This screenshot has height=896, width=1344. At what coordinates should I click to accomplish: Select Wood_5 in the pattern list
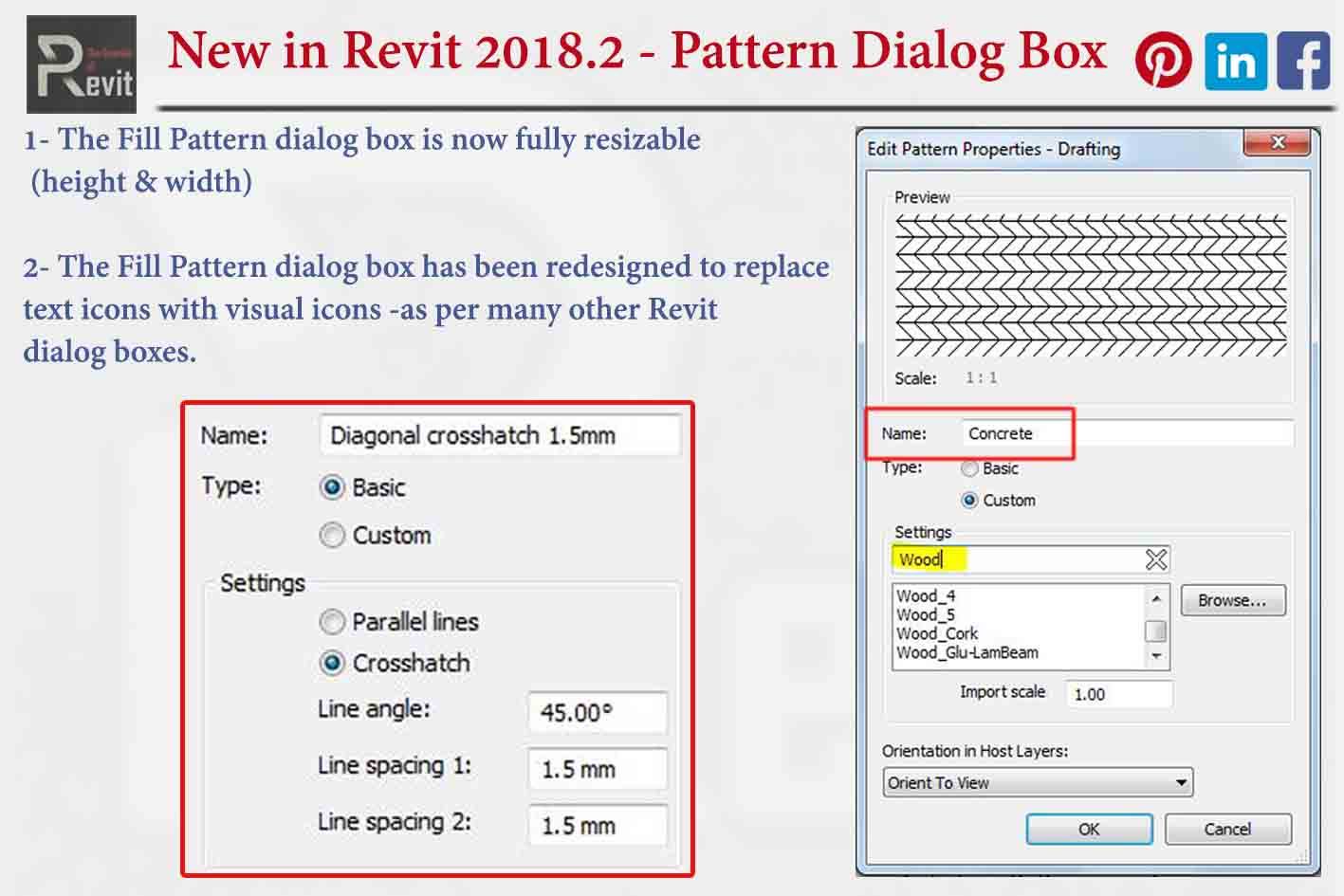coord(926,614)
